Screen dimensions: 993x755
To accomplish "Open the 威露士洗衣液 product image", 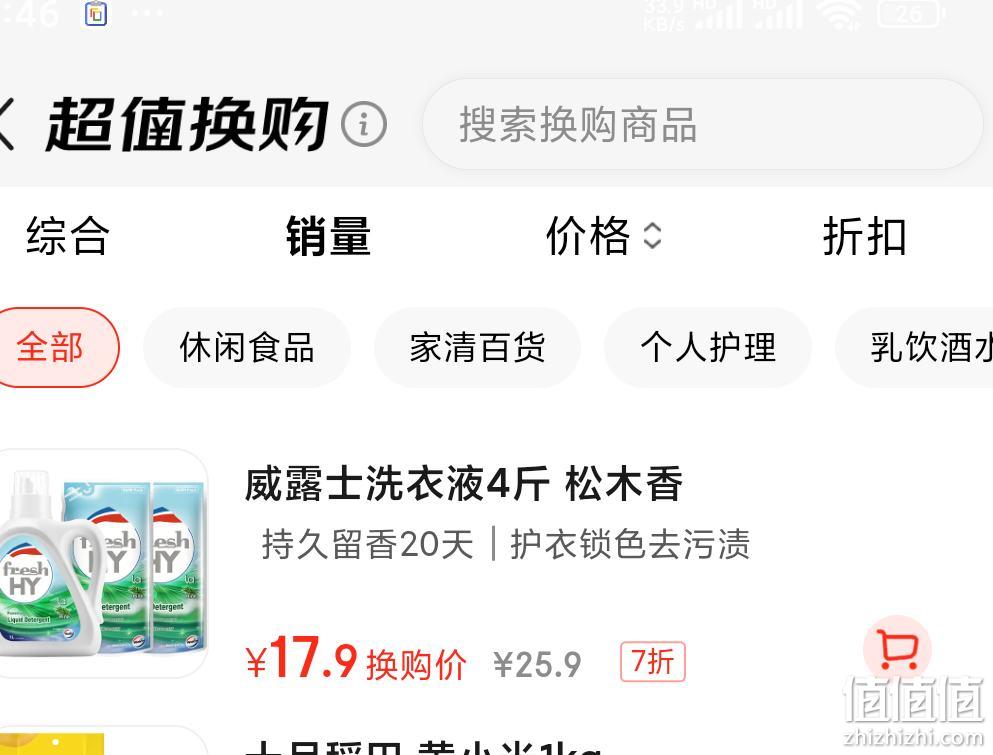I will tap(101, 564).
